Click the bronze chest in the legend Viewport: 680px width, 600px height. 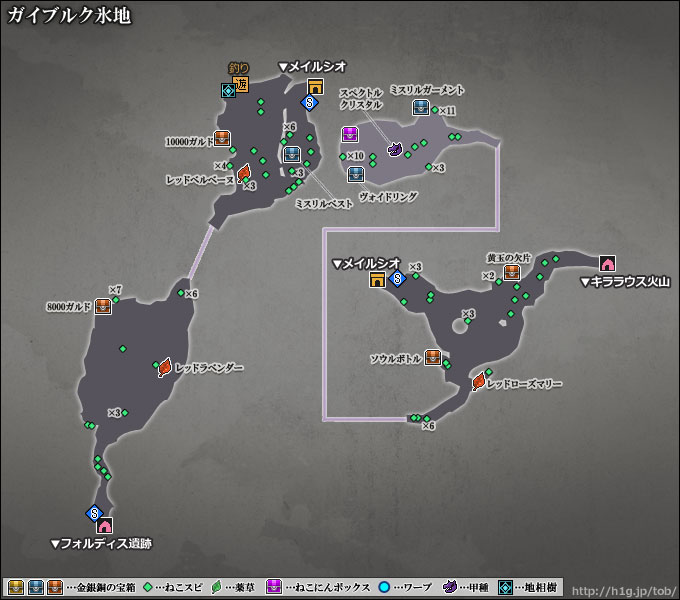(x=55, y=587)
